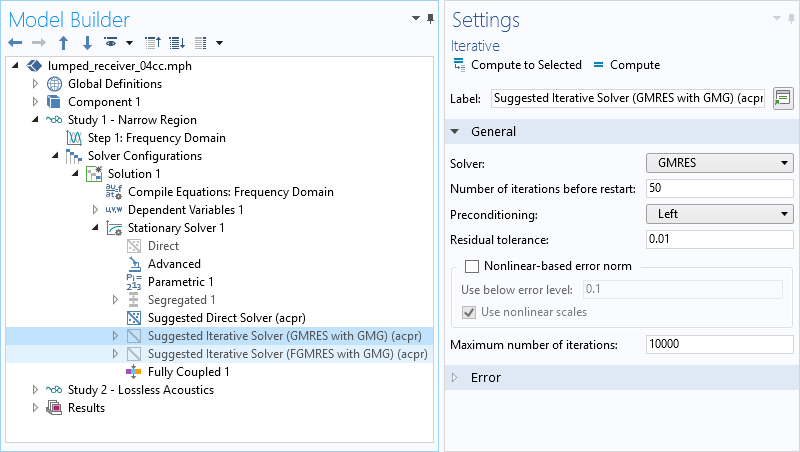Click the move down arrow icon

point(87,43)
